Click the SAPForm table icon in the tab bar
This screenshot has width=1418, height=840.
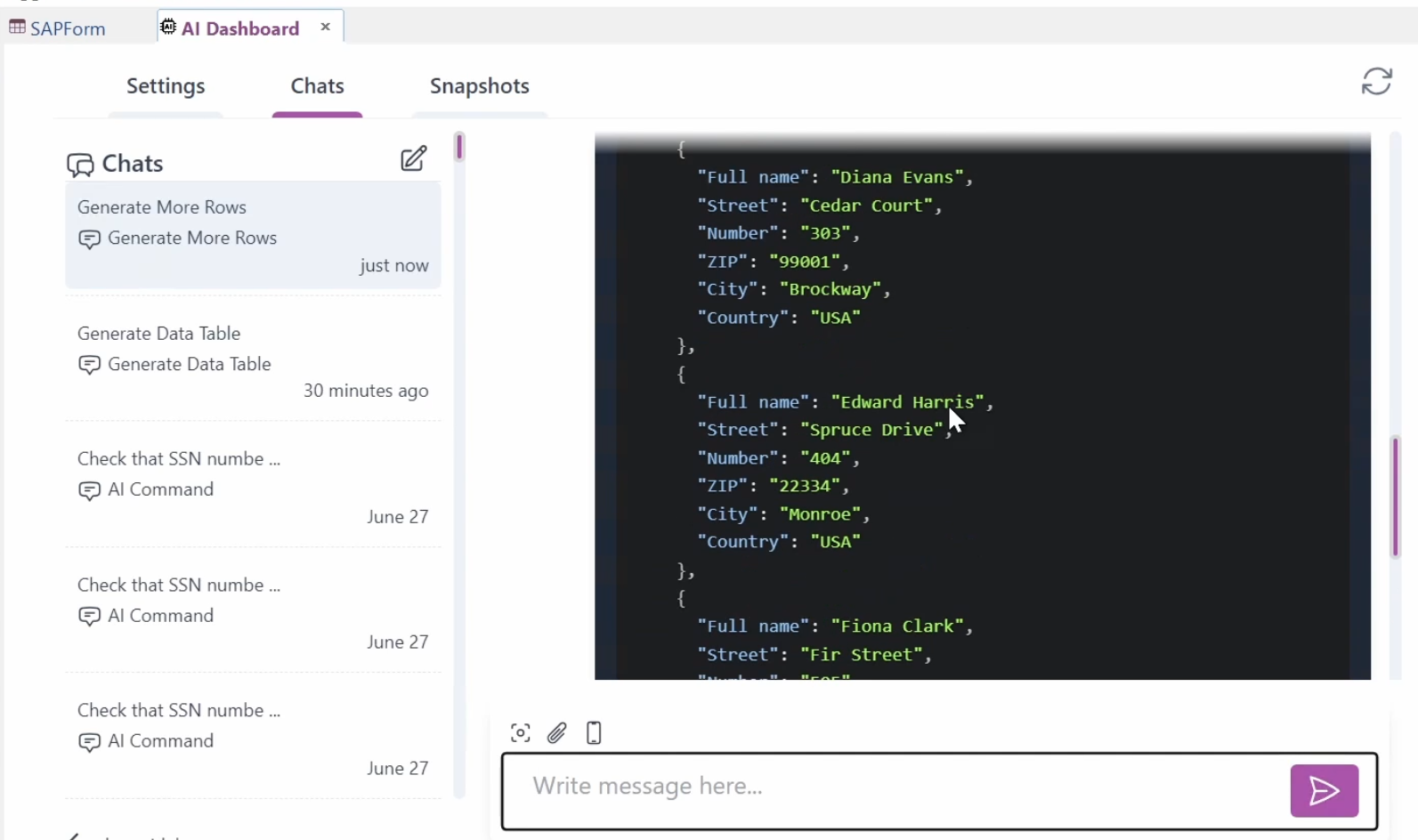pos(17,28)
